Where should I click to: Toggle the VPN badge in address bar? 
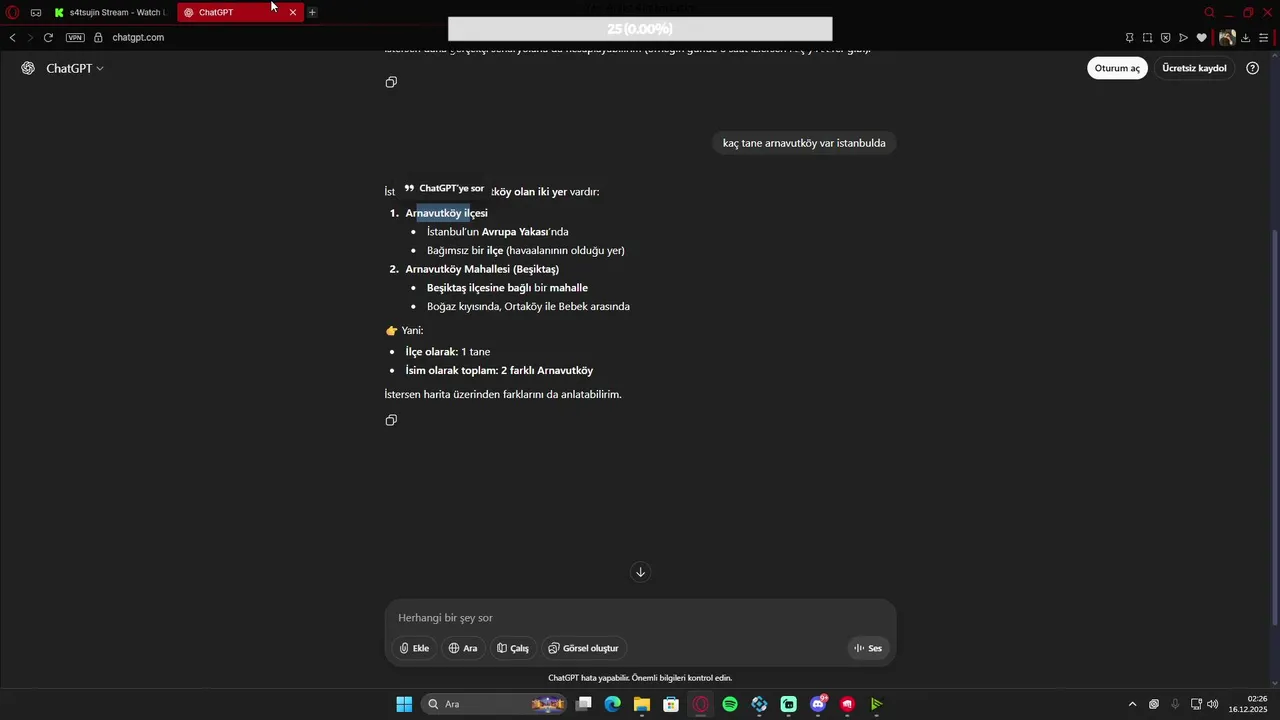coord(75,37)
